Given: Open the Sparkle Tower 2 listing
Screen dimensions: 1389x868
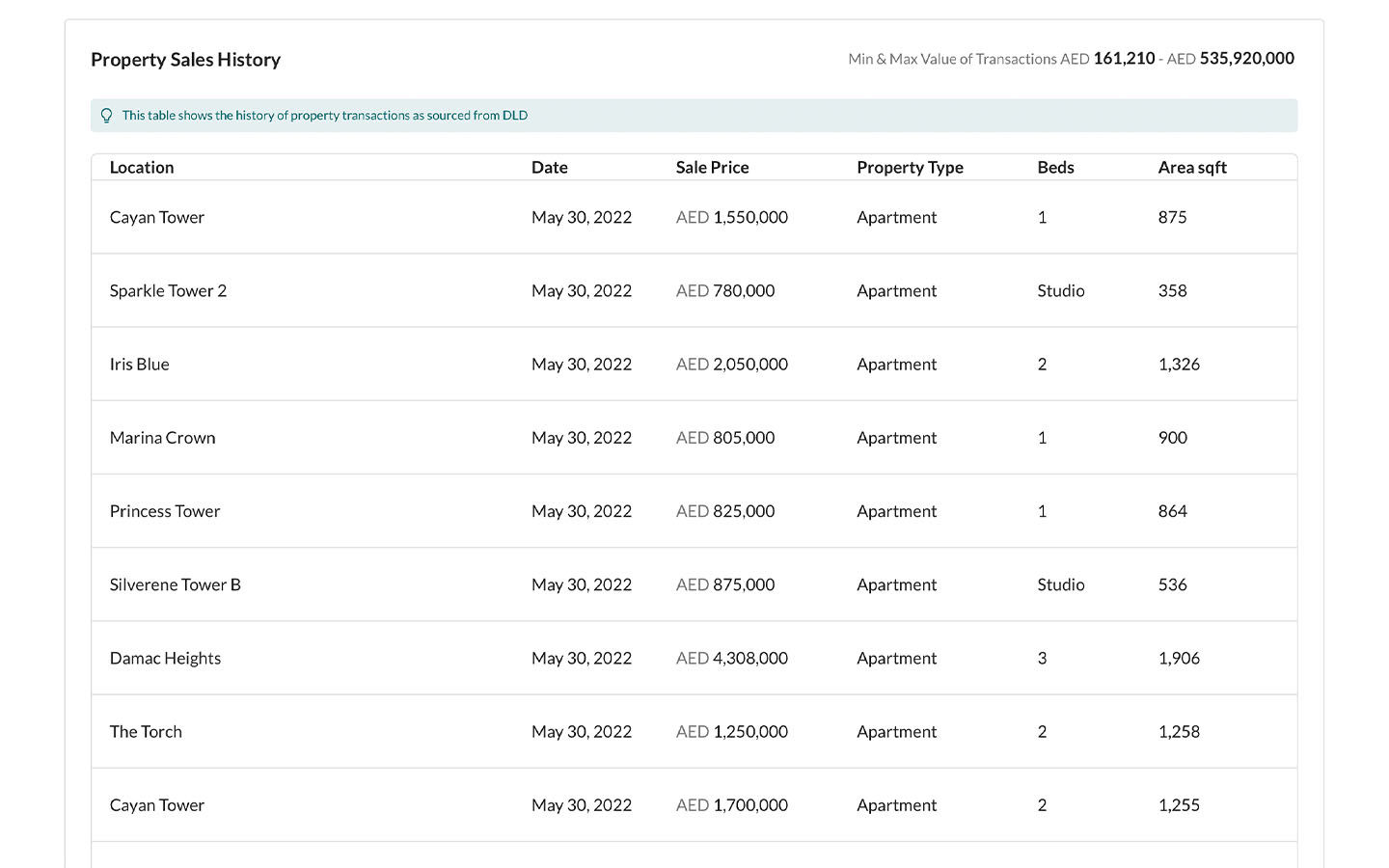Looking at the screenshot, I should click(x=168, y=290).
